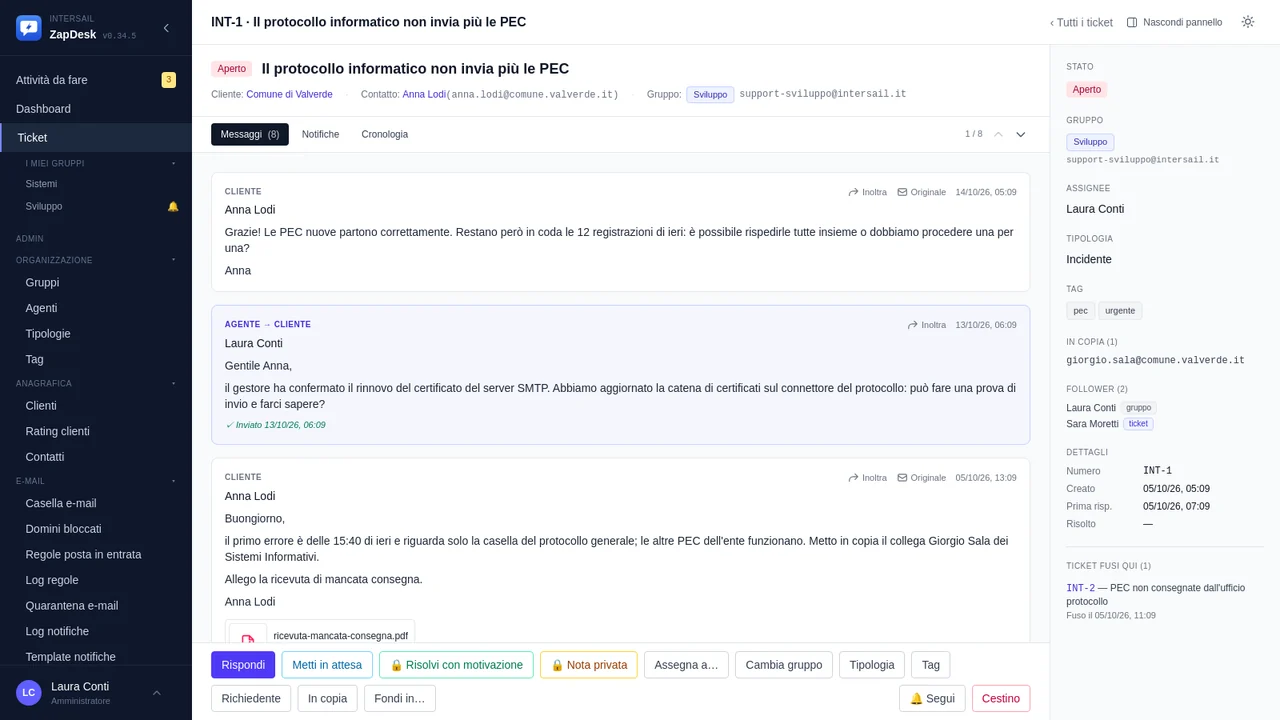The height and width of the screenshot is (720, 1280).
Task: Click the urgente tag in the side panel
Action: [x=1120, y=311]
